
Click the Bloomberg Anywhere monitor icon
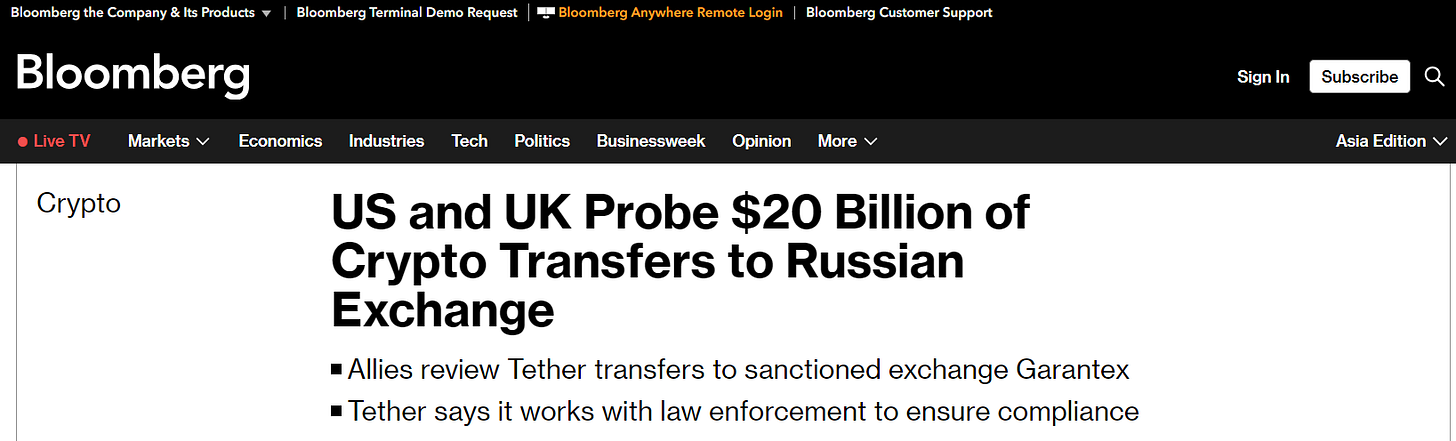545,13
